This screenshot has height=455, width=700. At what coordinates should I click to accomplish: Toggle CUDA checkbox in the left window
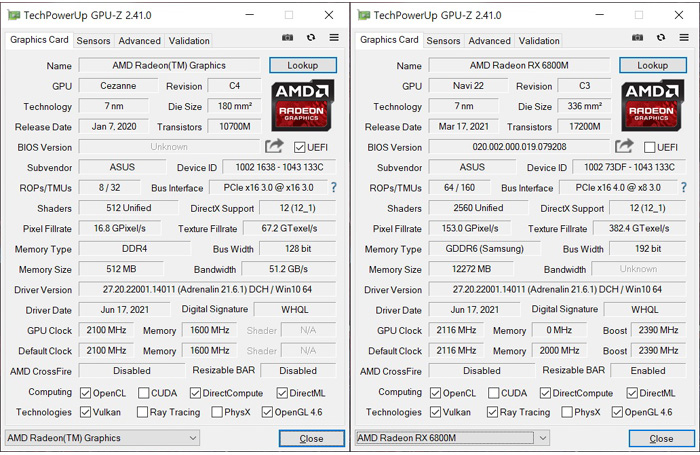point(143,393)
